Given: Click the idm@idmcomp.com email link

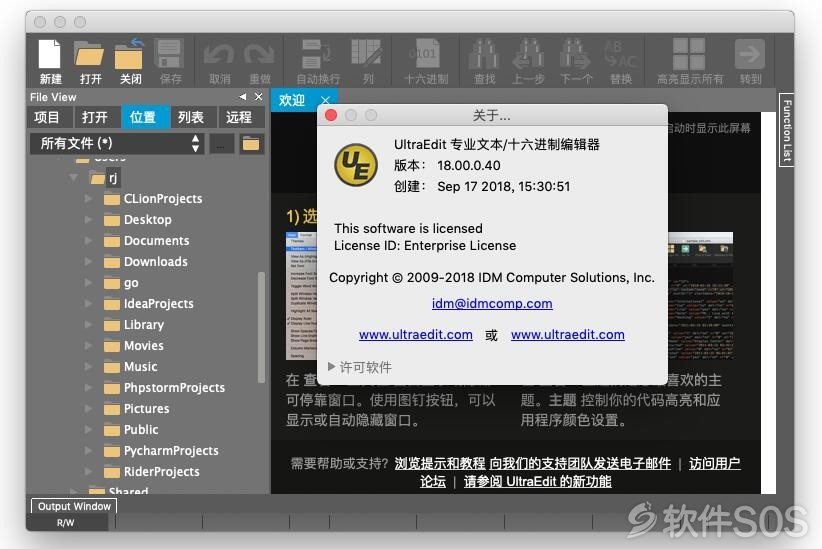Looking at the screenshot, I should tap(492, 304).
